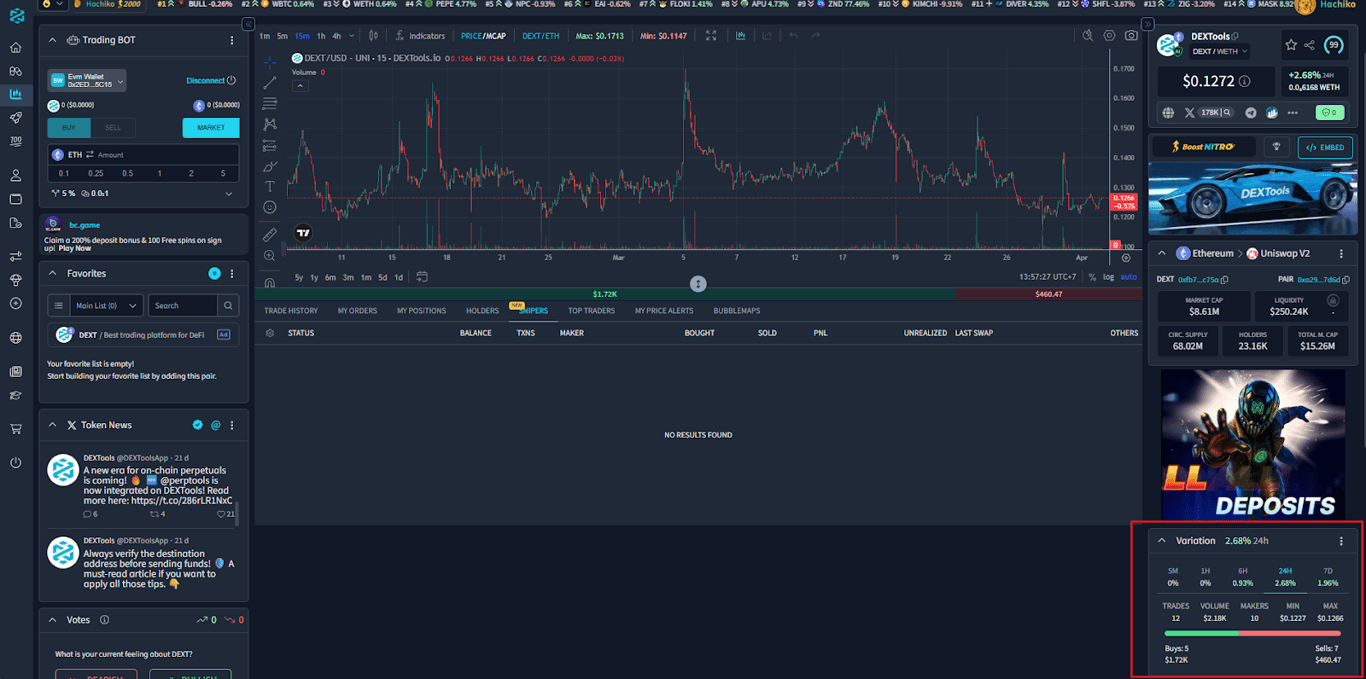Open the Indicators button
Viewport: 1366px width, 679px height.
[420, 36]
